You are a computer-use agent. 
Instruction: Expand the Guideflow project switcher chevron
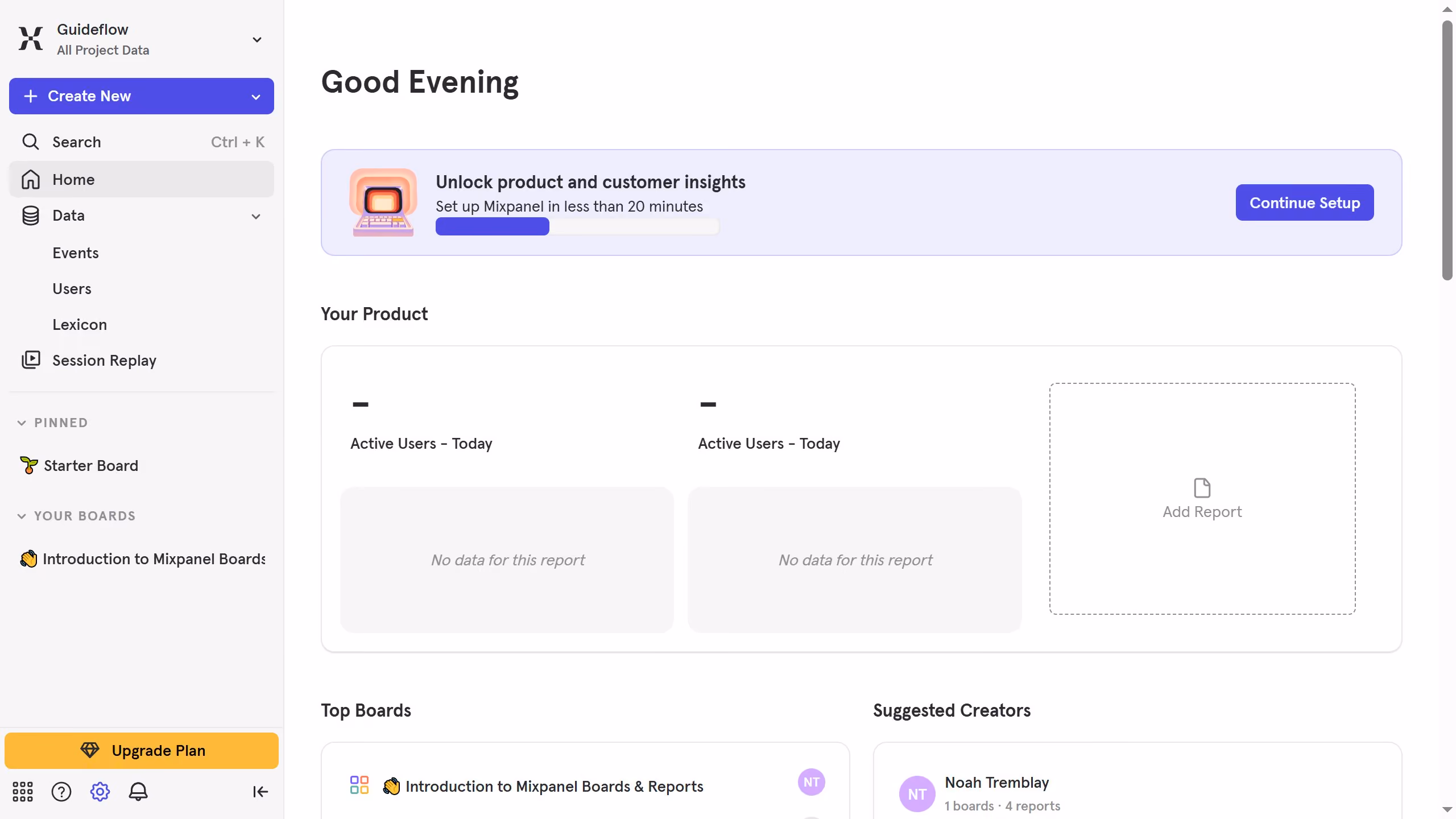[x=257, y=39]
